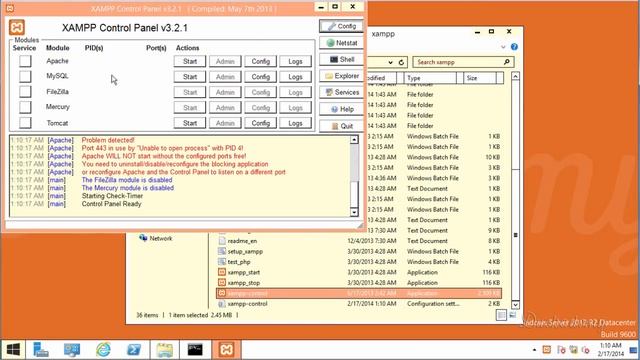This screenshot has width=640, height=360.
Task: Open Explorer from XAMPP Control Panel
Action: click(x=341, y=76)
